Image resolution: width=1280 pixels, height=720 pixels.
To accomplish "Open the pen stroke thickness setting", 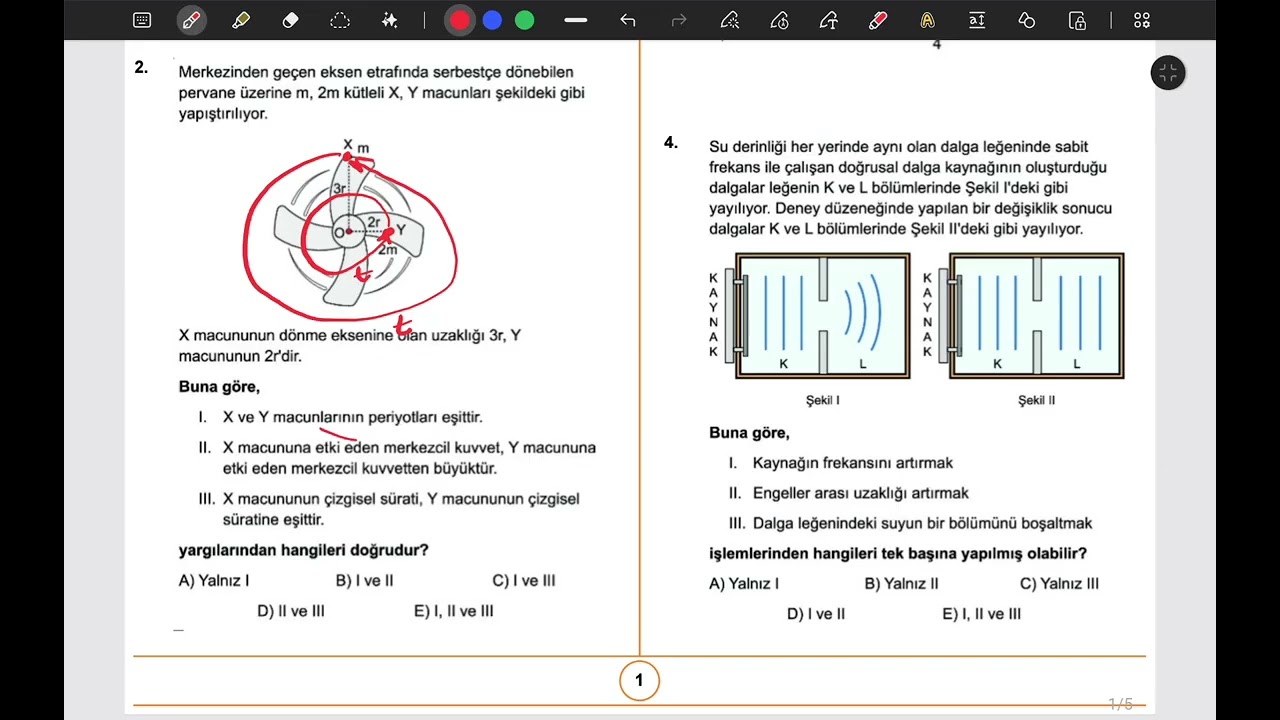I will click(575, 20).
